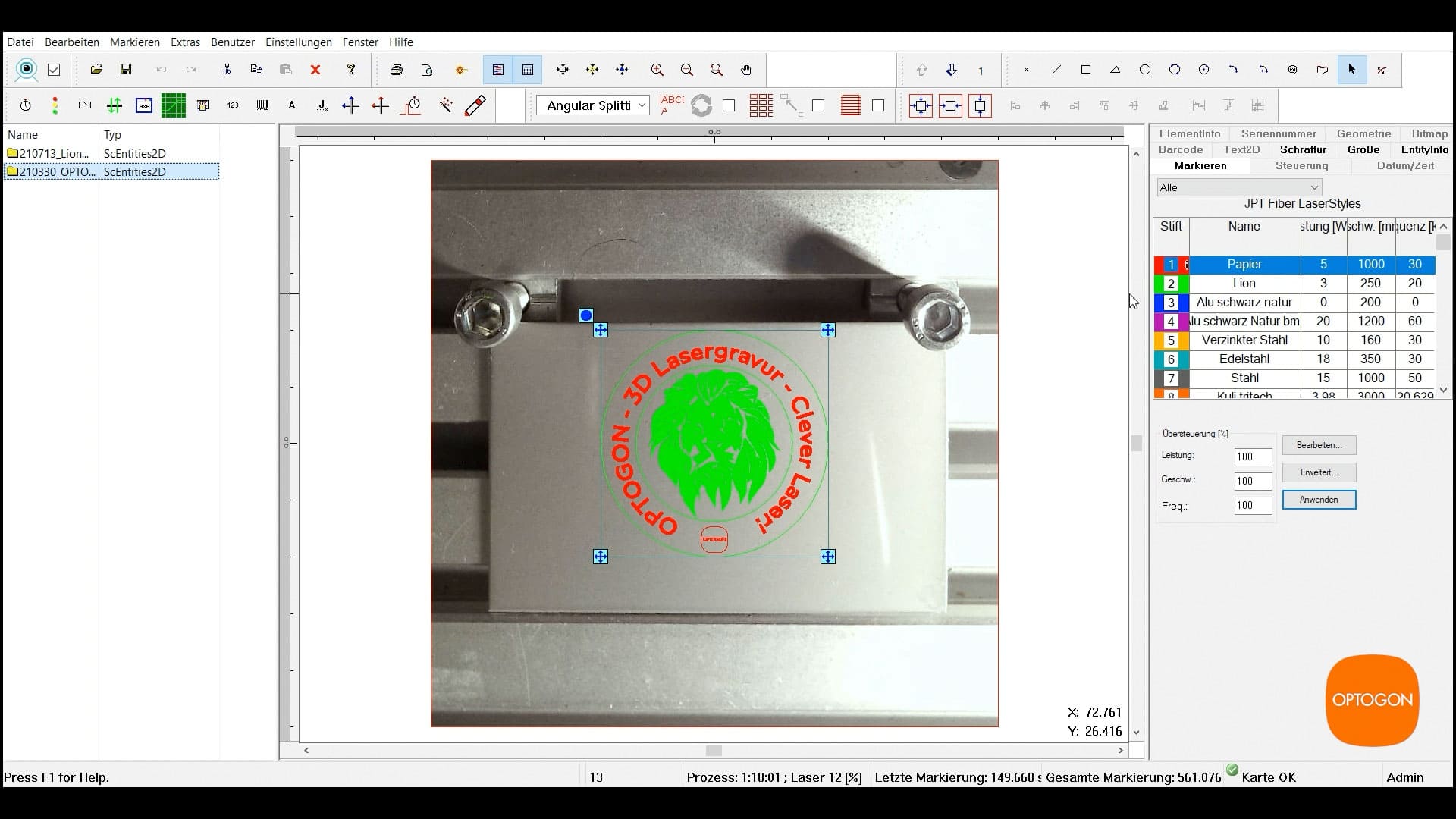Click the zoom in magnifier icon
The width and height of the screenshot is (1456, 819).
[657, 70]
